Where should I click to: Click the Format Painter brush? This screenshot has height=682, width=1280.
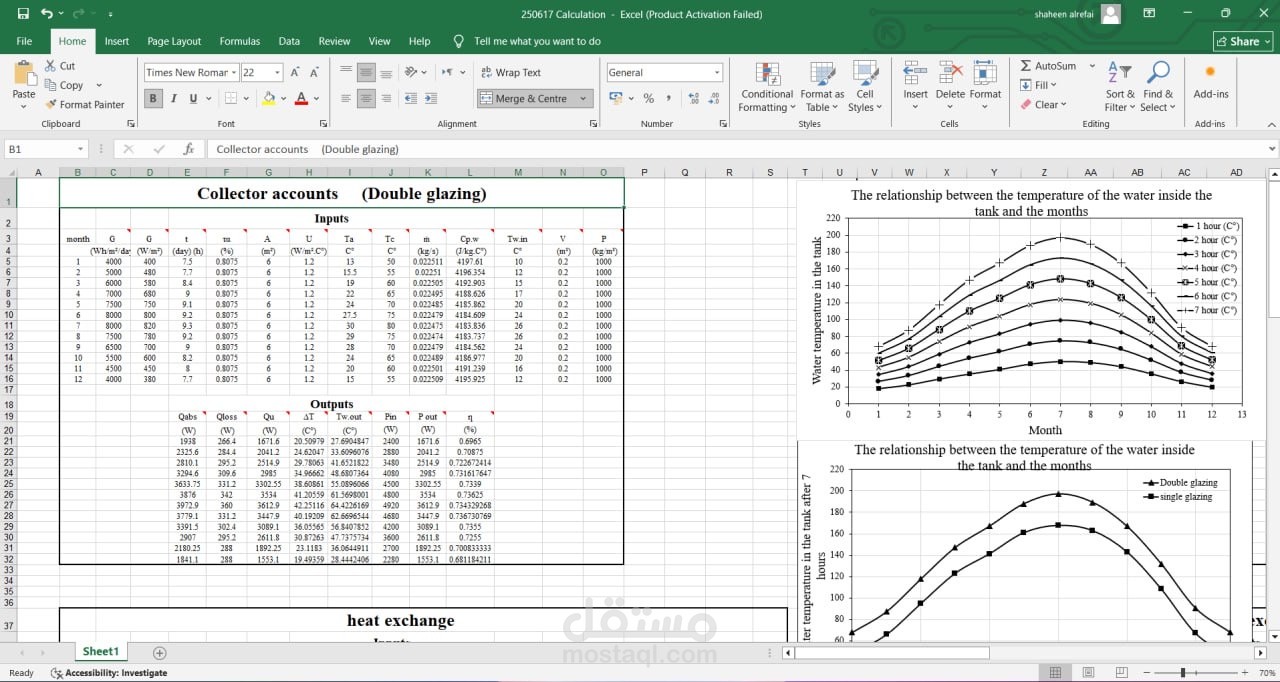tap(85, 104)
